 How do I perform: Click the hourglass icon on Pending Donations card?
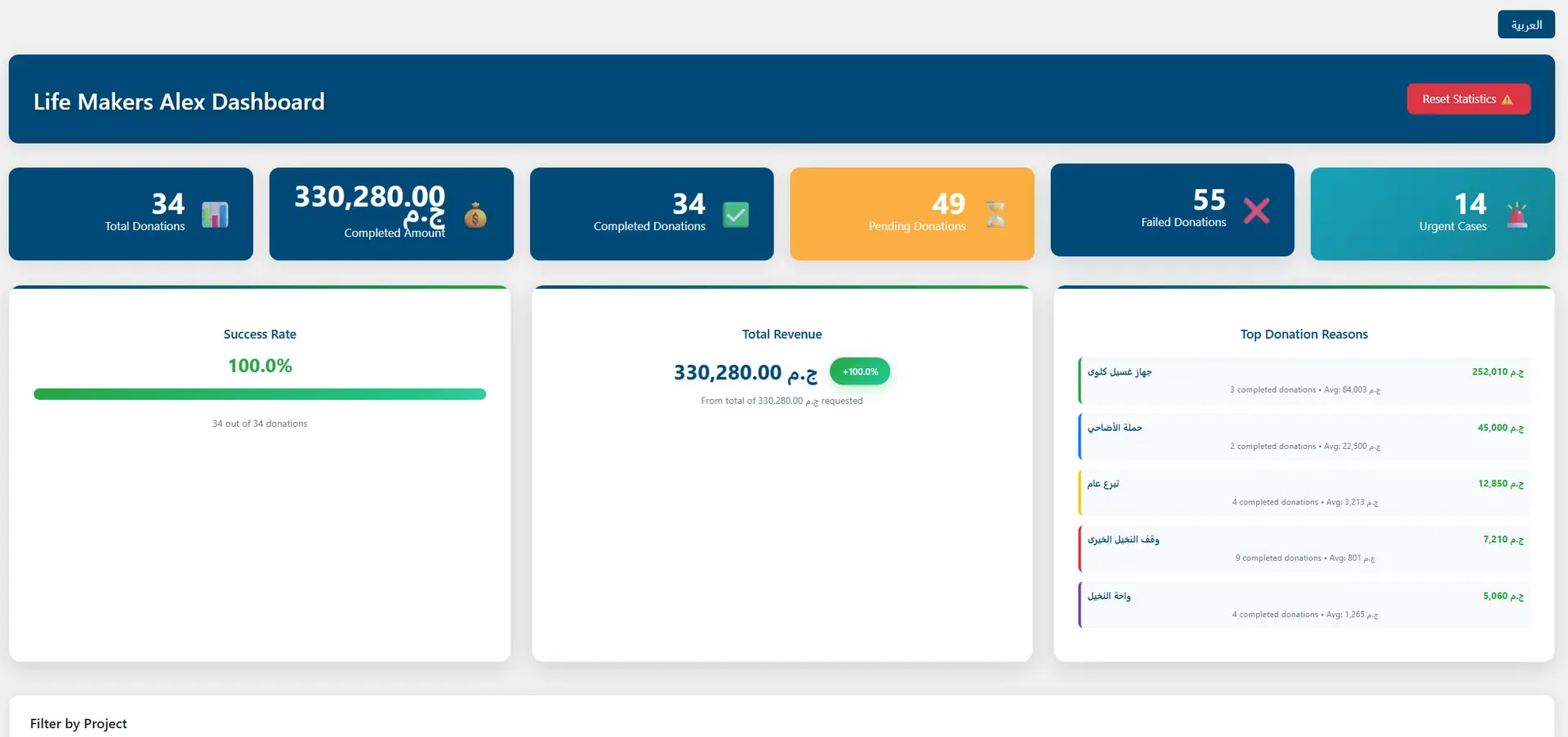(x=996, y=215)
